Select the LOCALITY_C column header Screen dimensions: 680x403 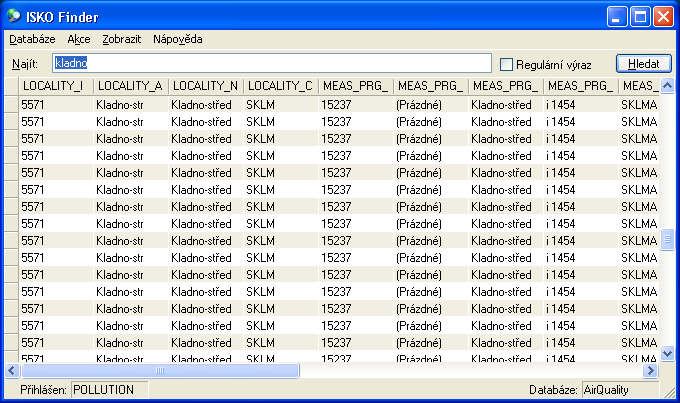coord(281,87)
